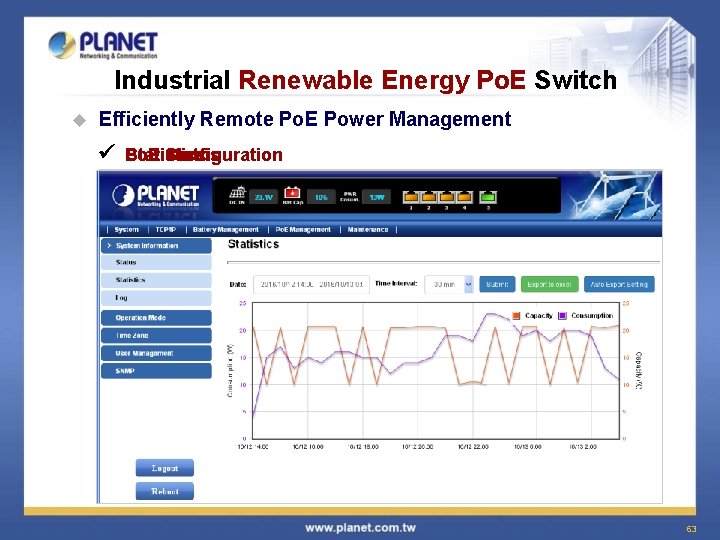
Task: Toggle Capacity orange legend swatch
Action: [x=516, y=316]
